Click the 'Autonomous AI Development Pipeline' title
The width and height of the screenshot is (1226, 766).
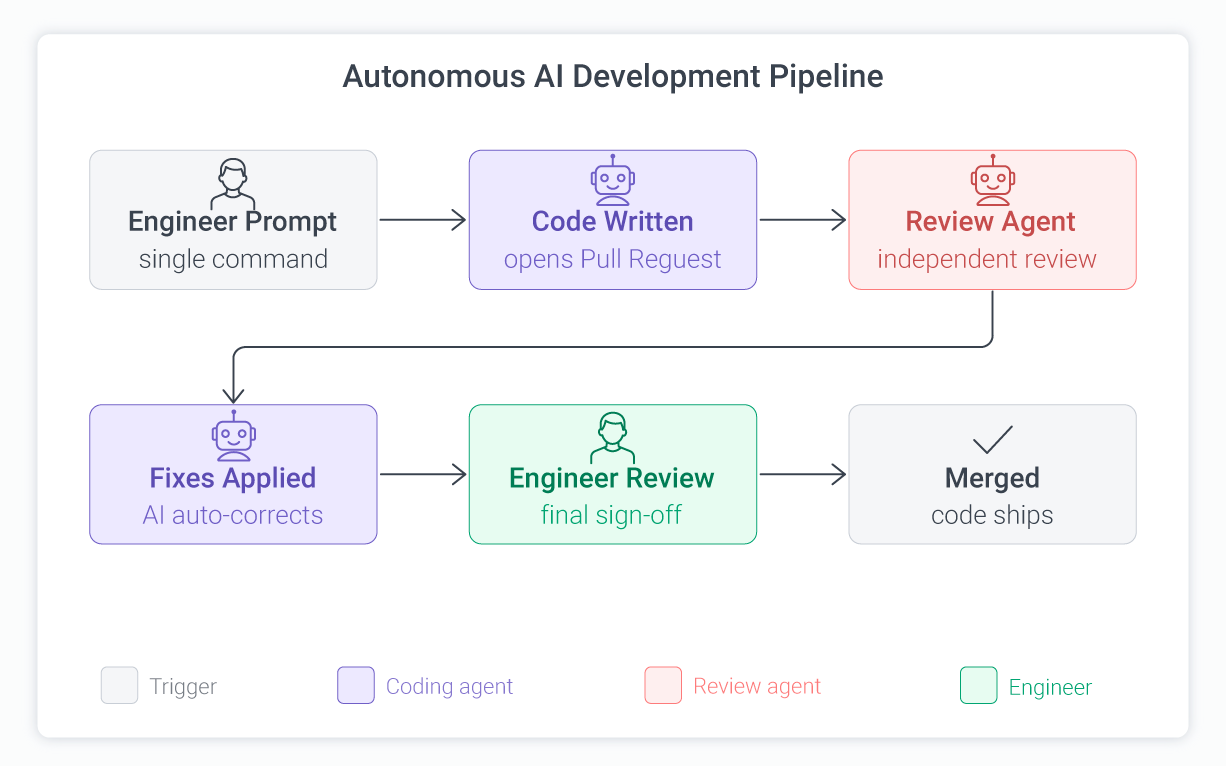point(613,77)
